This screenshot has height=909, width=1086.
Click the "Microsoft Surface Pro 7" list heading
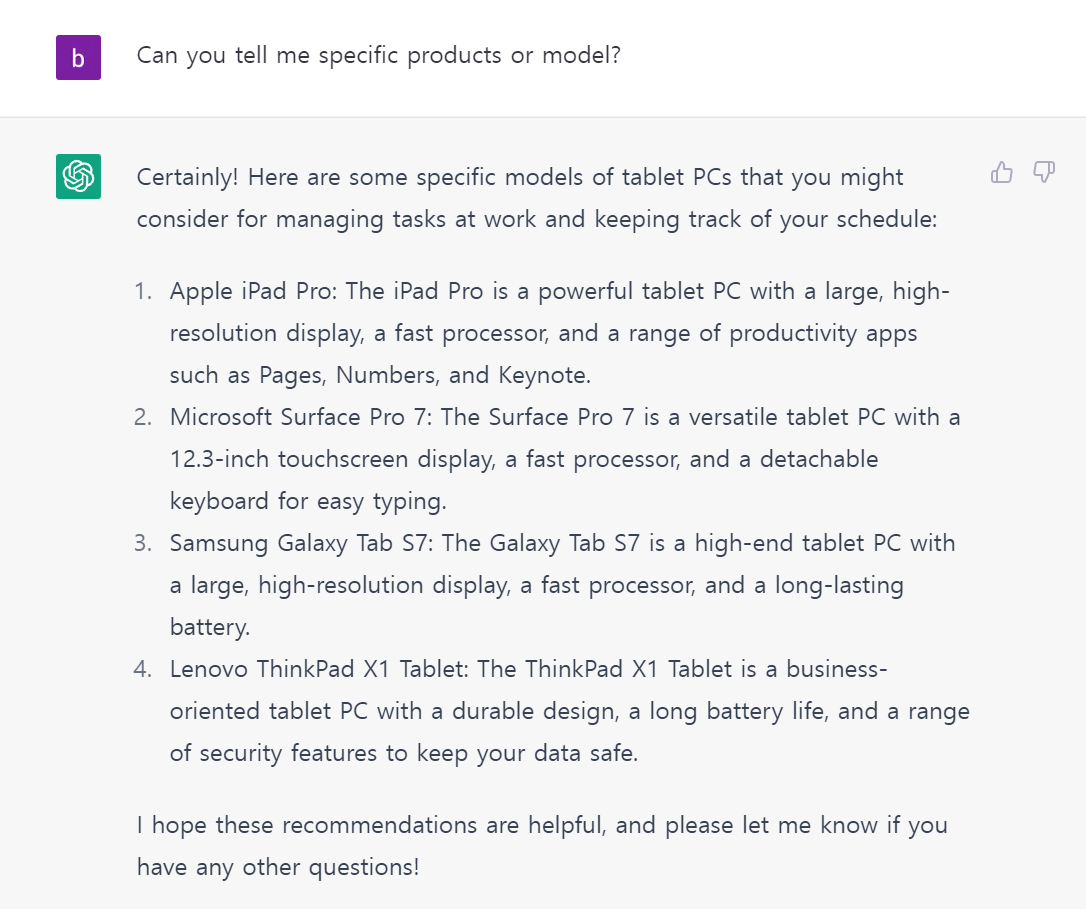click(x=298, y=417)
